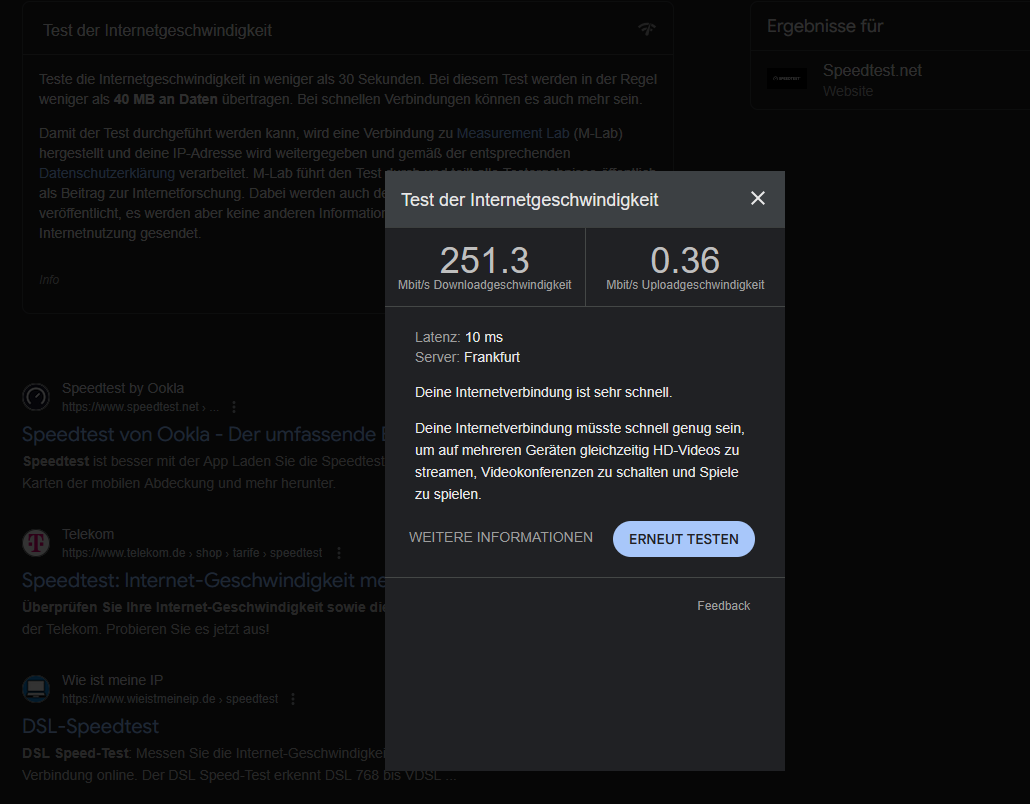Click the Info label in speed test card
Image resolution: width=1030 pixels, height=804 pixels.
tap(49, 280)
